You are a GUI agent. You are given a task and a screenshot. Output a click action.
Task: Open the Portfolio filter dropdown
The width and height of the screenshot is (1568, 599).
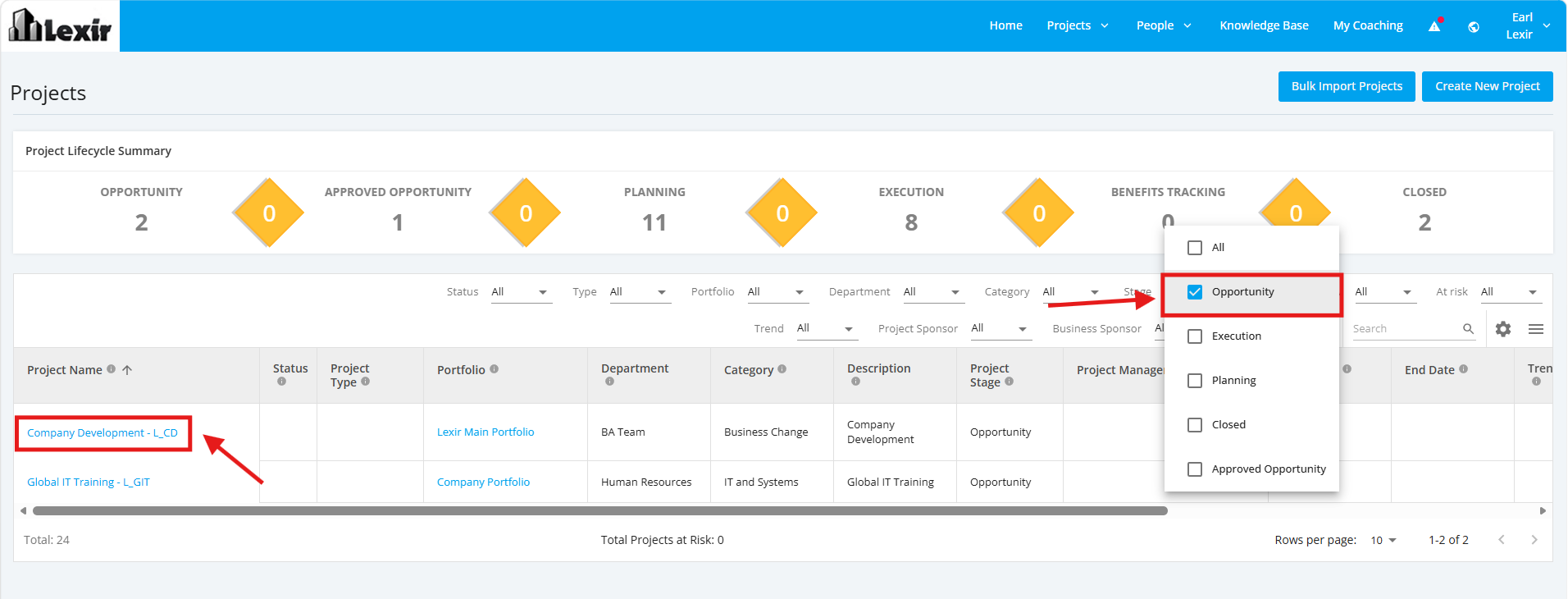[x=777, y=292]
